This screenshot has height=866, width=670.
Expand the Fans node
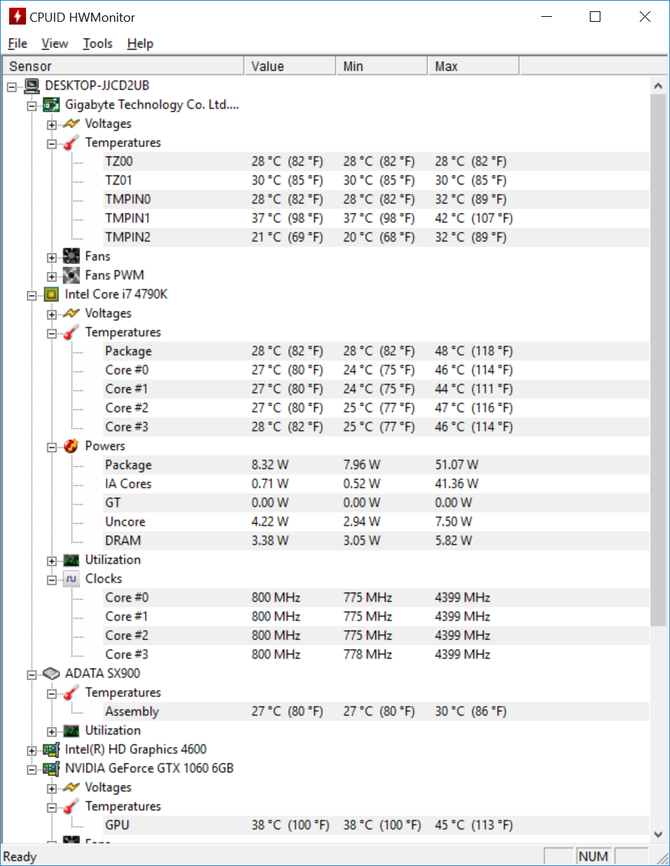52,257
